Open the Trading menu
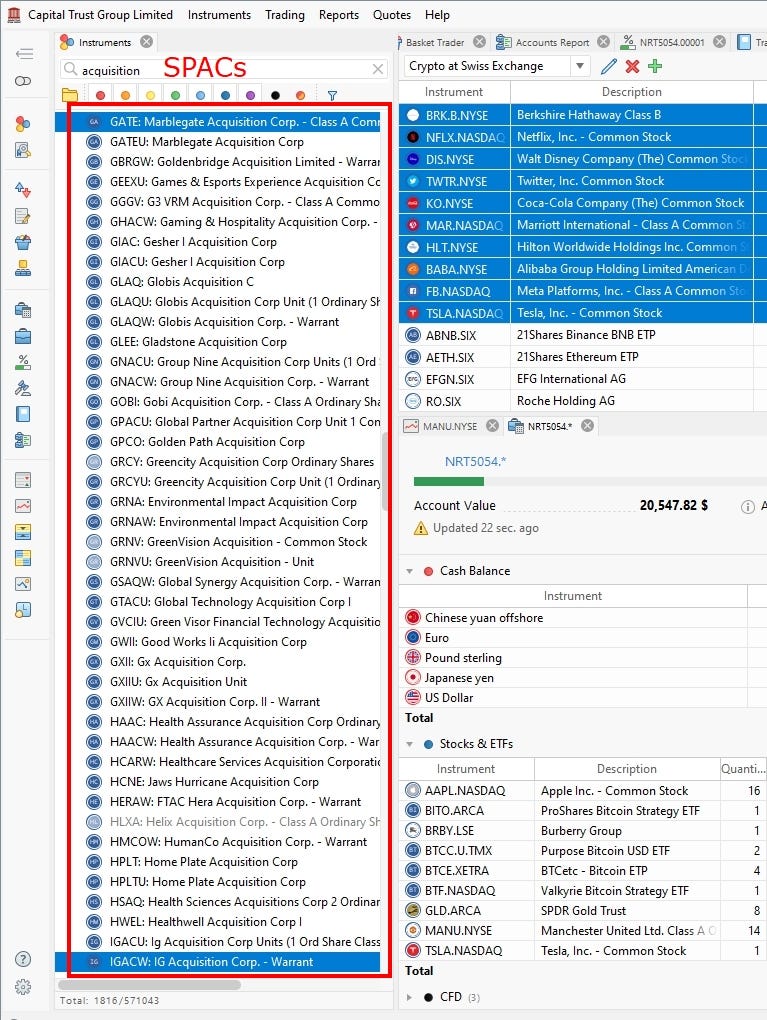Image resolution: width=767 pixels, height=1020 pixels. tap(285, 14)
